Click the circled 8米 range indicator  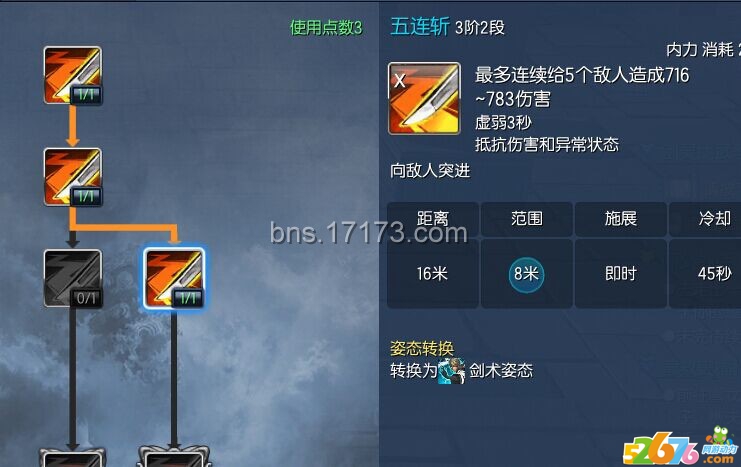click(x=526, y=274)
